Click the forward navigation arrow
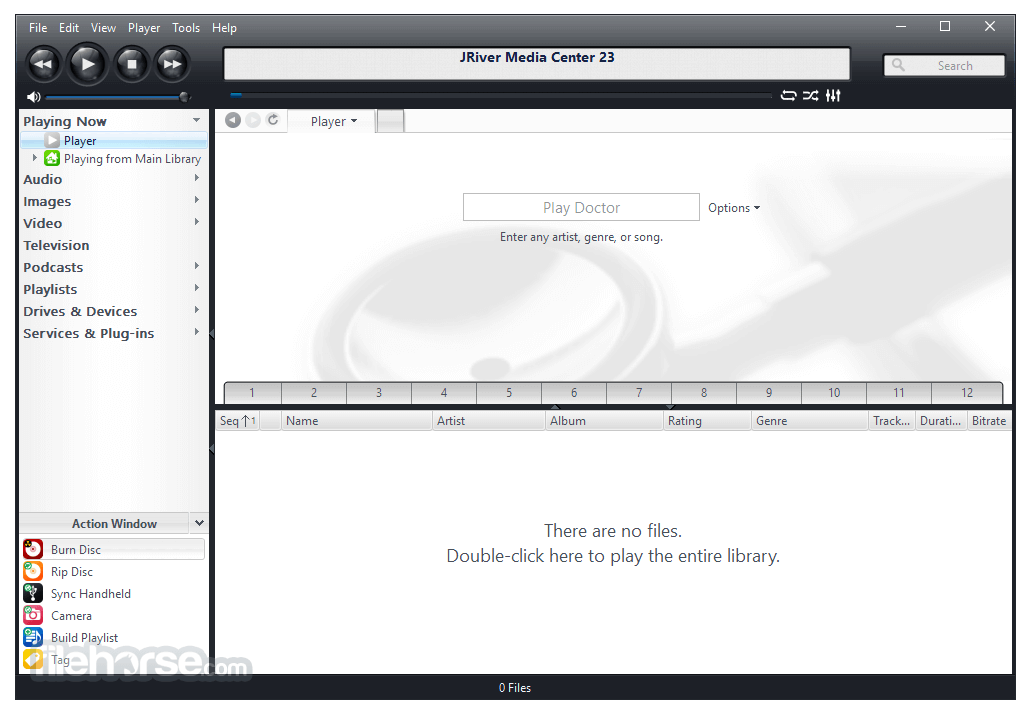This screenshot has width=1031, height=712. click(x=253, y=120)
